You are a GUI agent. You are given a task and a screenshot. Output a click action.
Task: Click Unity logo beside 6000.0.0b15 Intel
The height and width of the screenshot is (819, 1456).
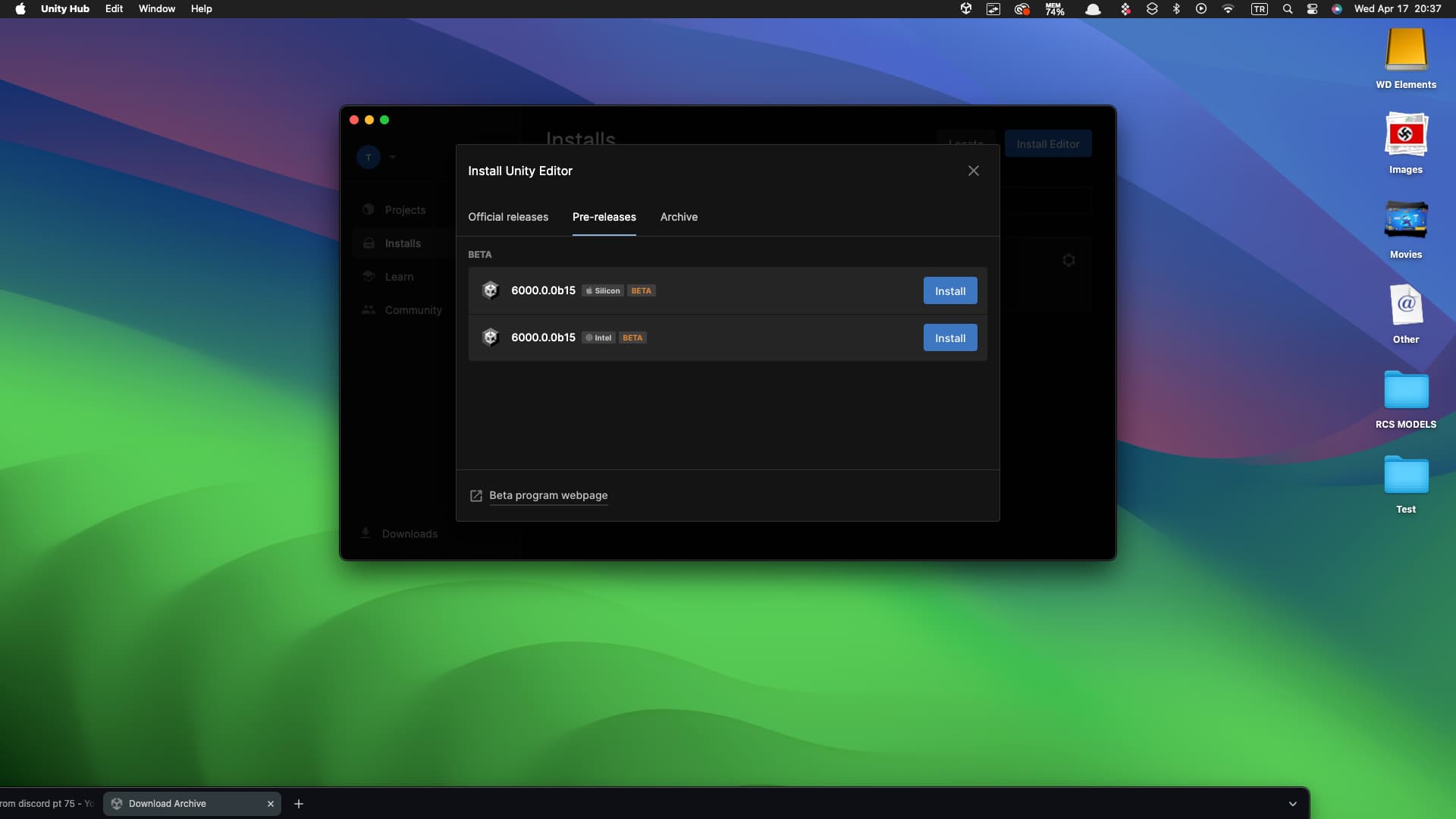click(x=491, y=337)
